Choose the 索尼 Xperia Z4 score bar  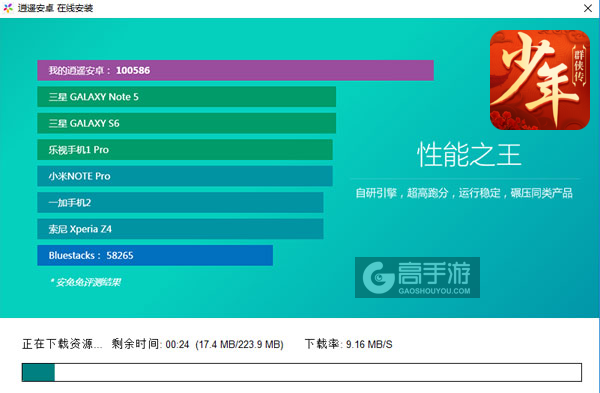180,228
